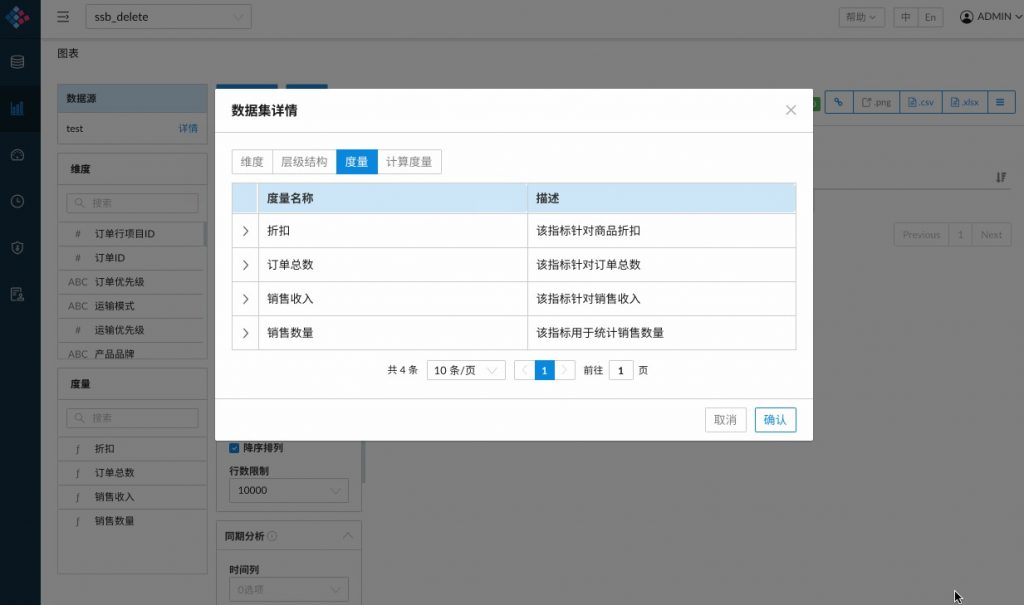Export the chart as .xlsx
Screen dimensions: 1024x605
coord(965,102)
